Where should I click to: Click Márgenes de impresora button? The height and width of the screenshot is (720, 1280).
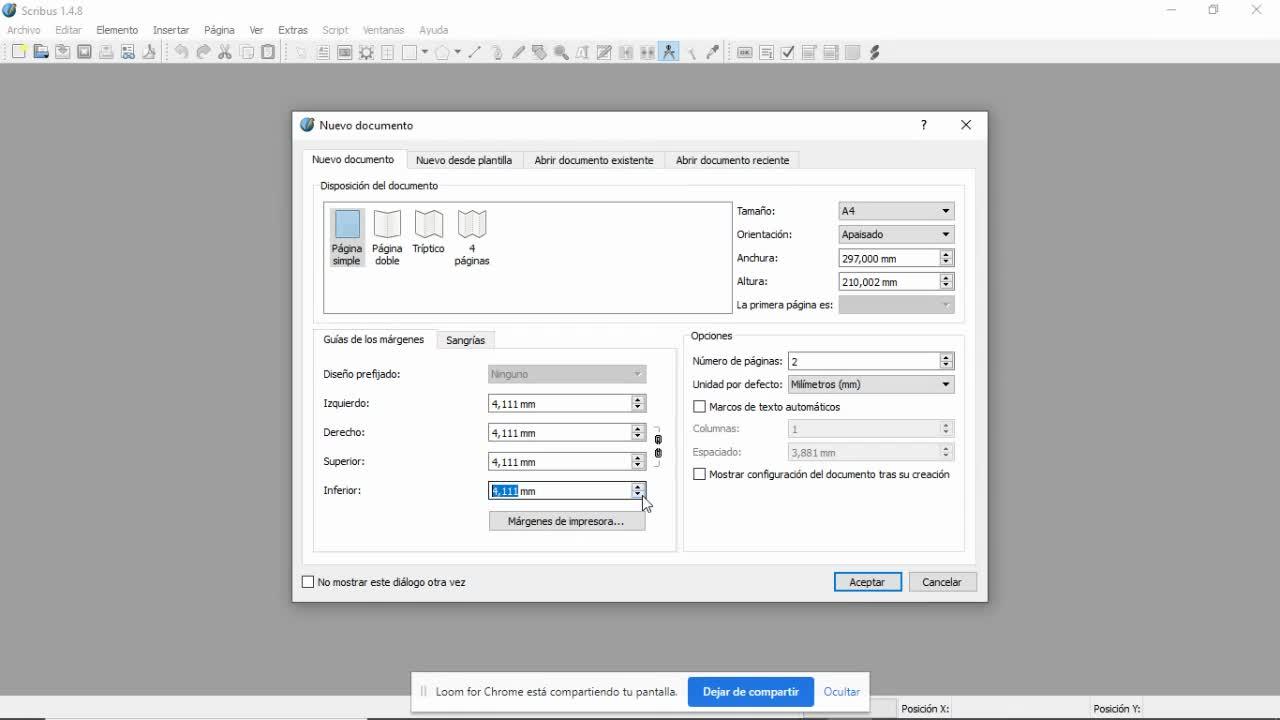point(566,521)
